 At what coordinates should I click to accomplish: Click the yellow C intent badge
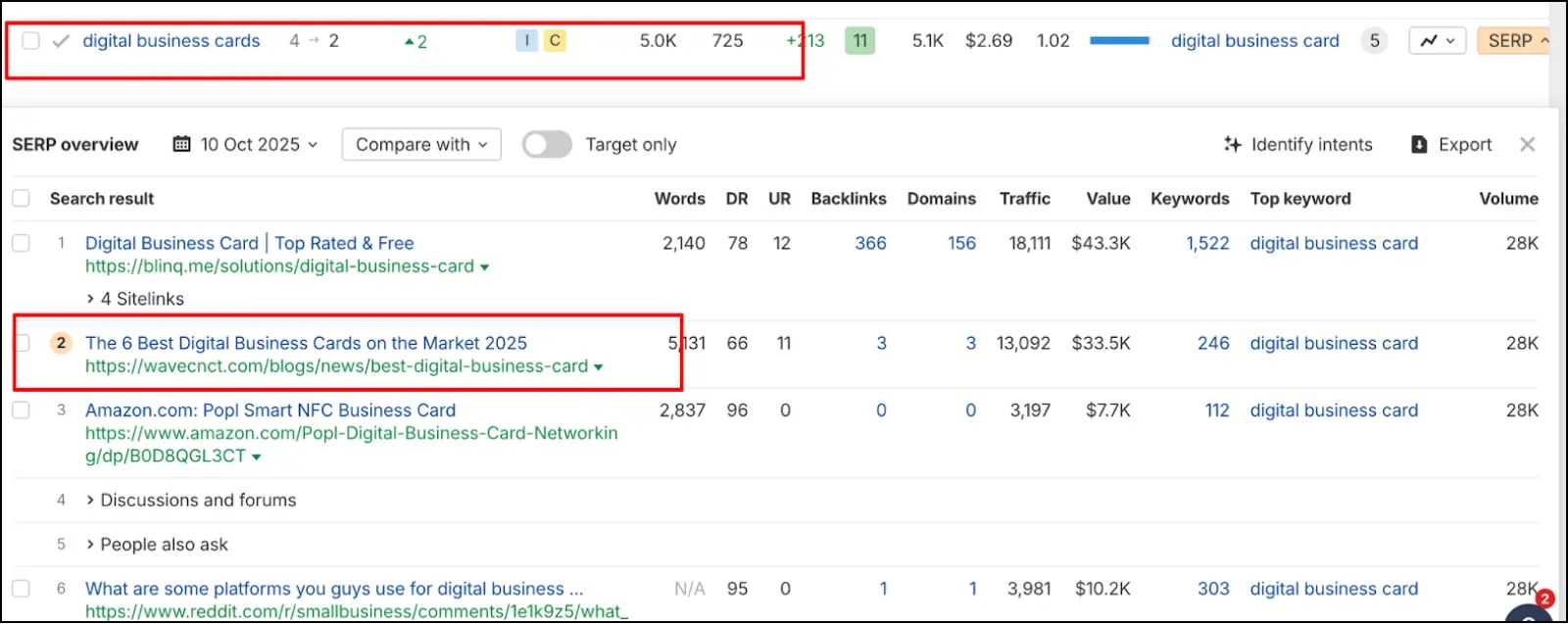tap(555, 41)
